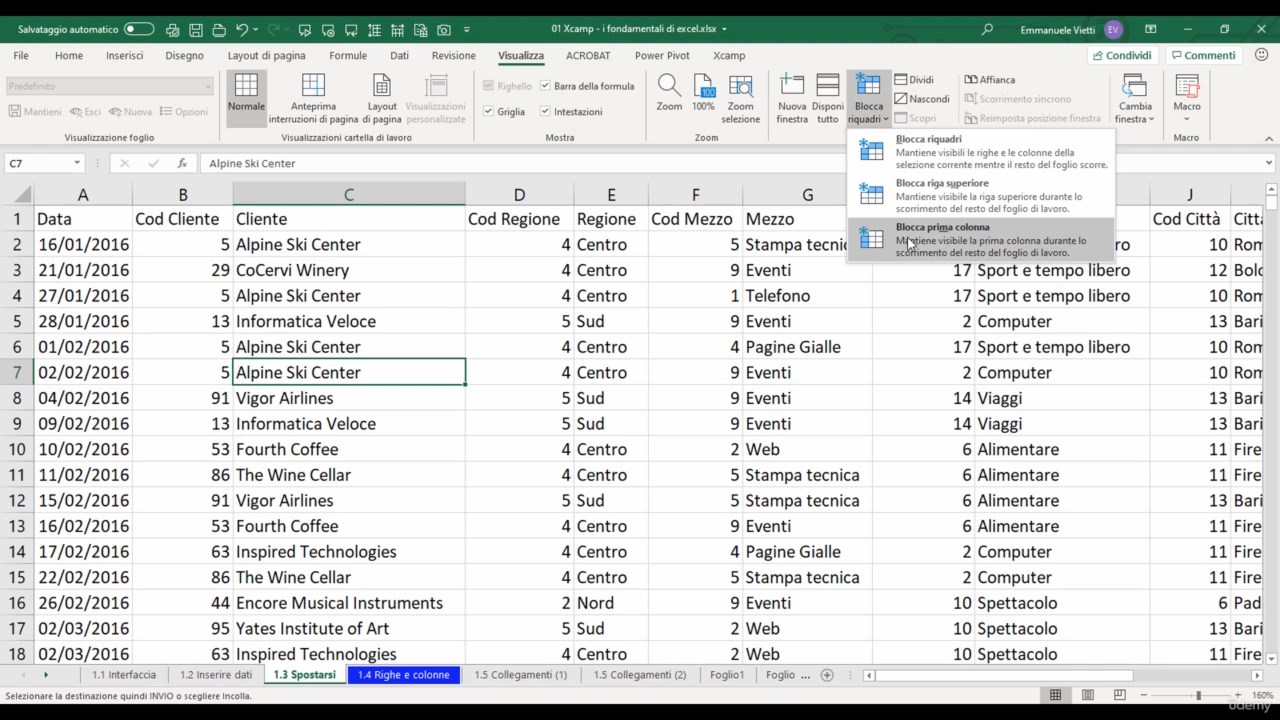Viewport: 1280px width, 720px height.
Task: Choose Blocca riquadri menu option
Action: click(980, 151)
